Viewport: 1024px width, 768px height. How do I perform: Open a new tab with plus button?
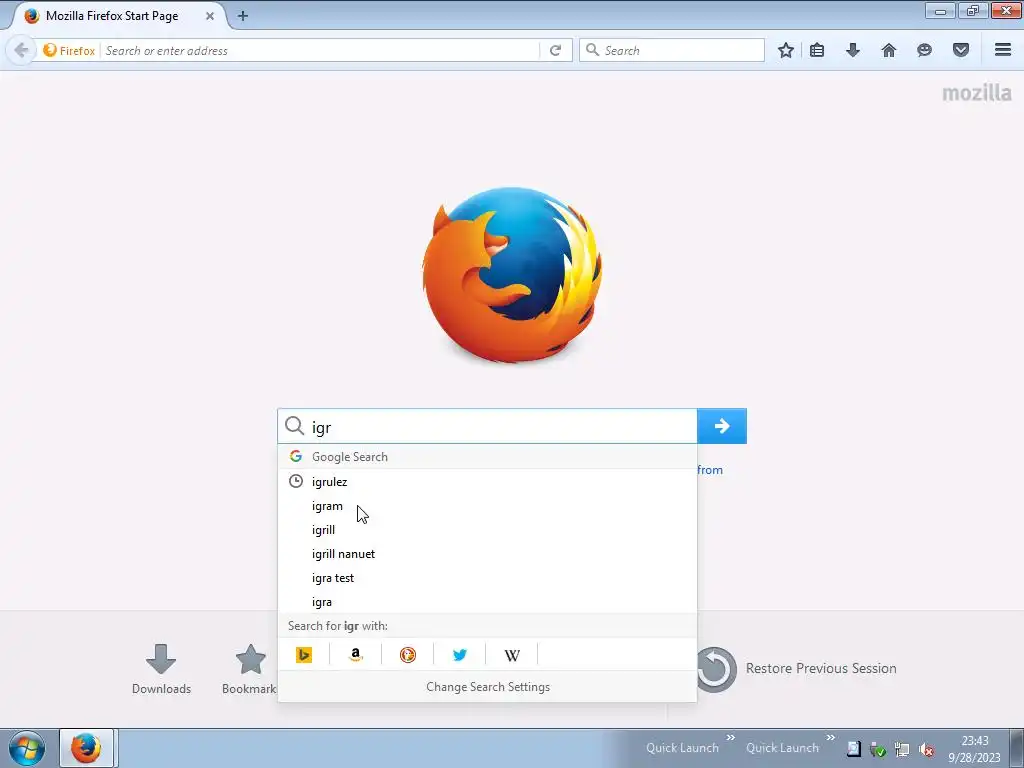tap(243, 16)
